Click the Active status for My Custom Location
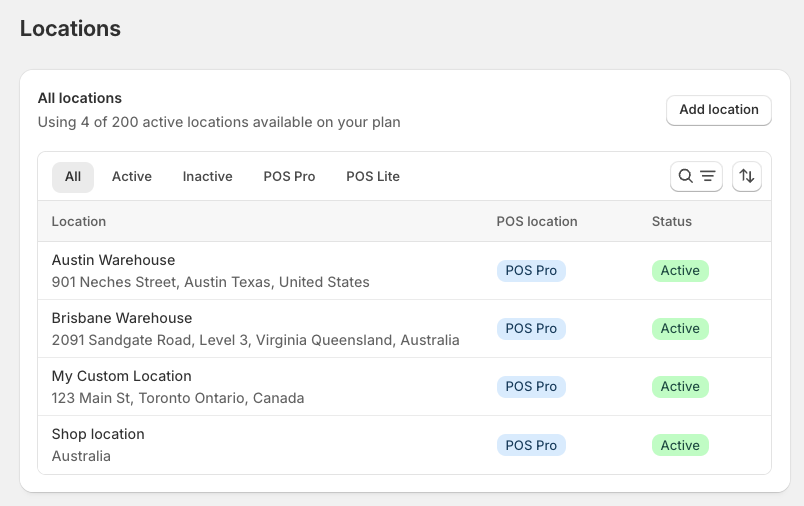This screenshot has width=804, height=506. point(680,387)
